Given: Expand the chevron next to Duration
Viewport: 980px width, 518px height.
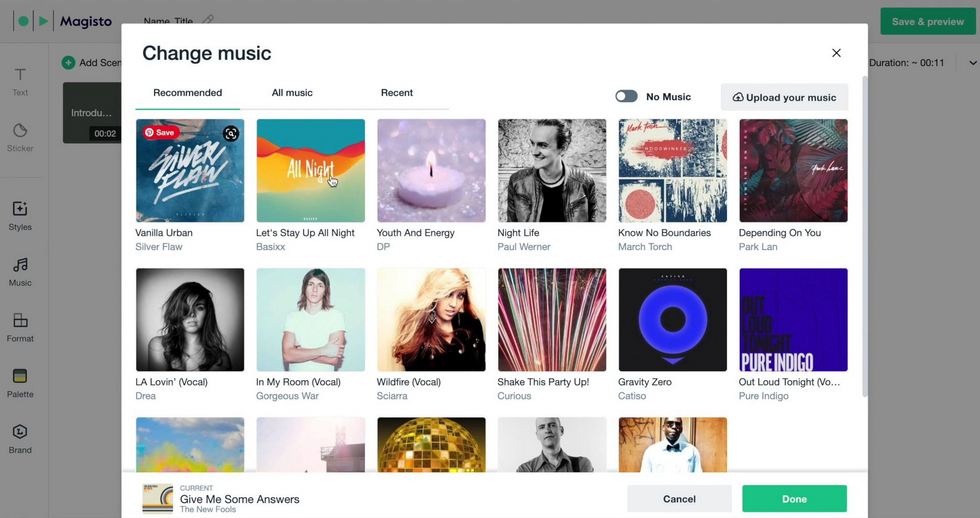Looking at the screenshot, I should [972, 62].
